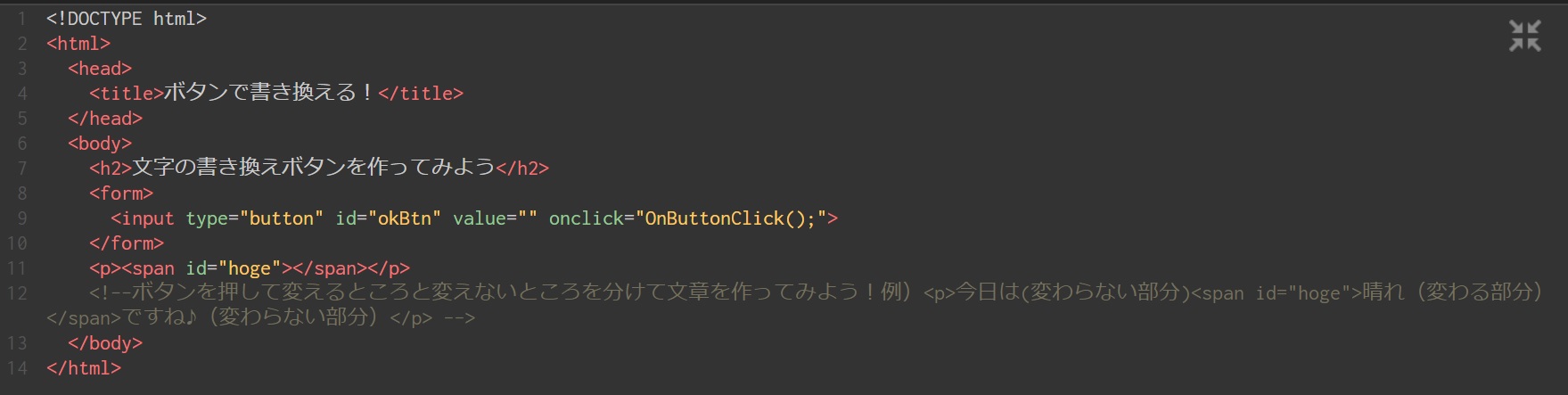
Task: Click the h2 heading text 文字の書き換えボタンを作ってみよう
Action: pyautogui.click(x=313, y=169)
